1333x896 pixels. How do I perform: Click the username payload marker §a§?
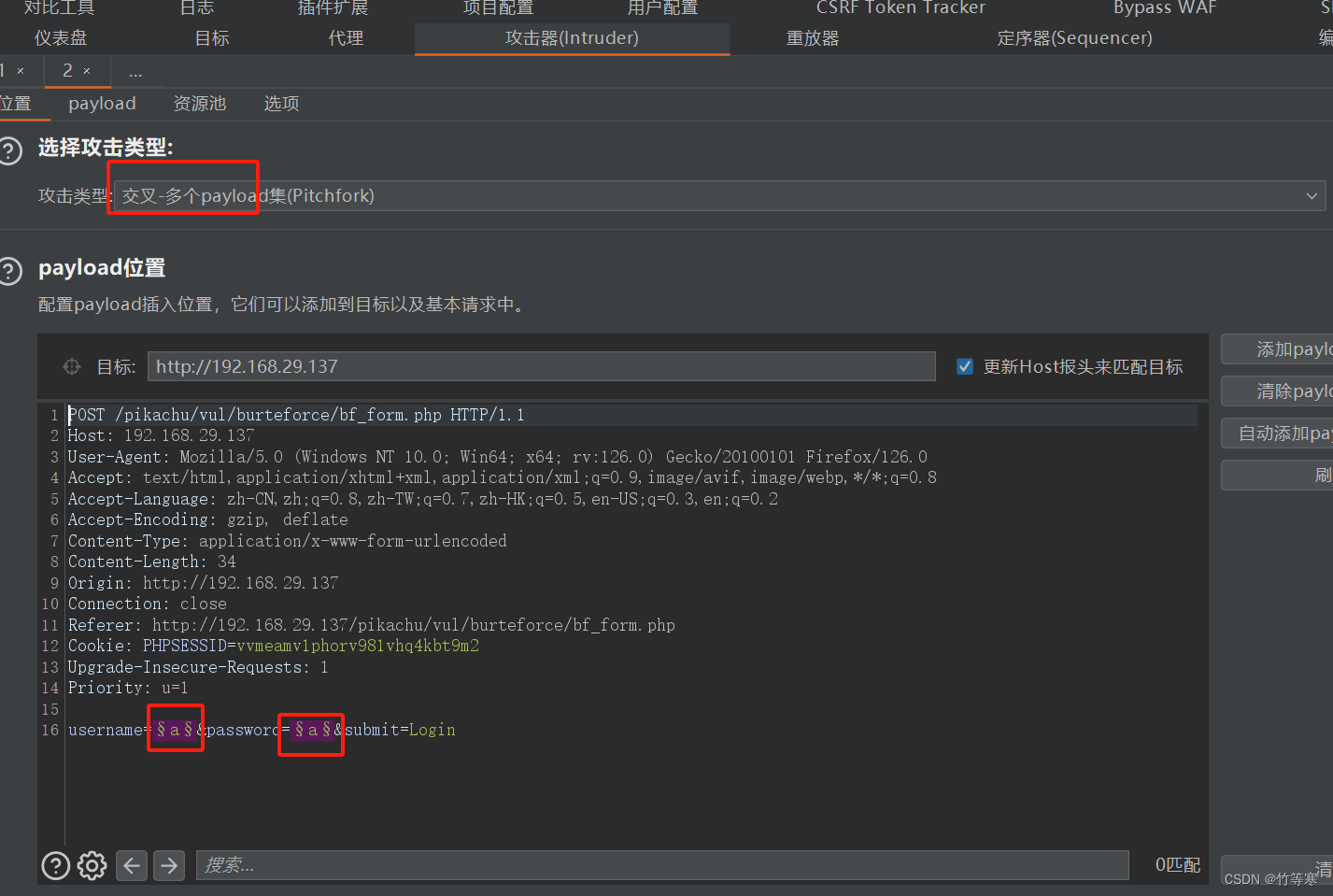pyautogui.click(x=175, y=730)
